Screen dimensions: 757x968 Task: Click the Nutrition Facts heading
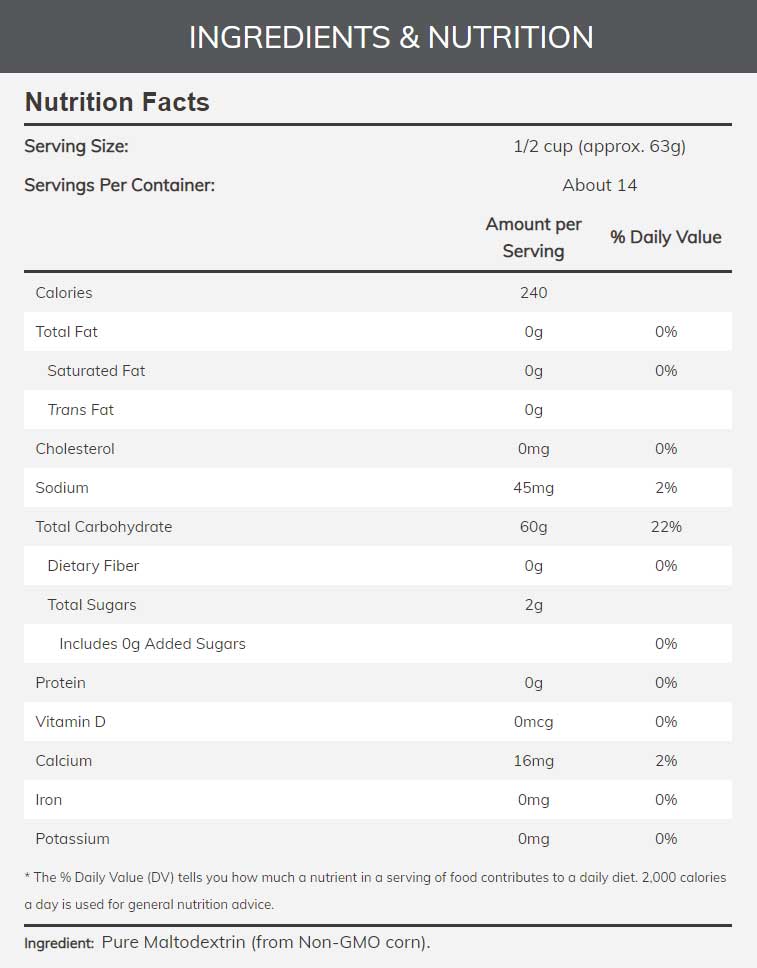(117, 102)
